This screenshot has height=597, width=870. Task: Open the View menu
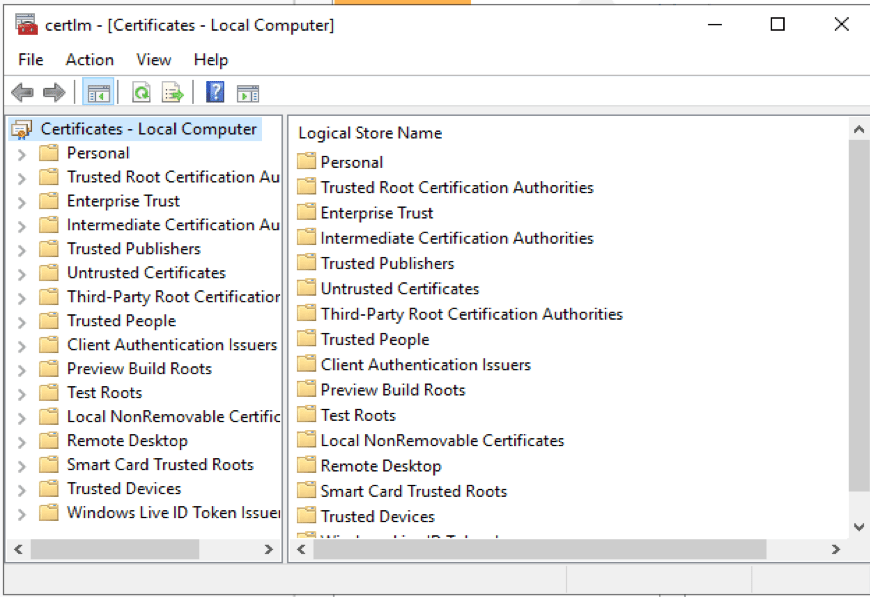(154, 60)
